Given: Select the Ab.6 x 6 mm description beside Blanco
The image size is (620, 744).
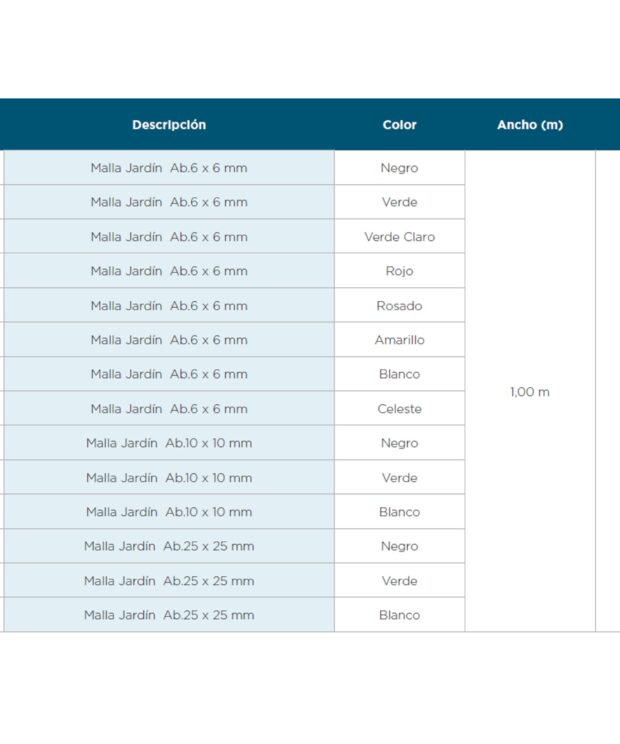Looking at the screenshot, I should (169, 374).
